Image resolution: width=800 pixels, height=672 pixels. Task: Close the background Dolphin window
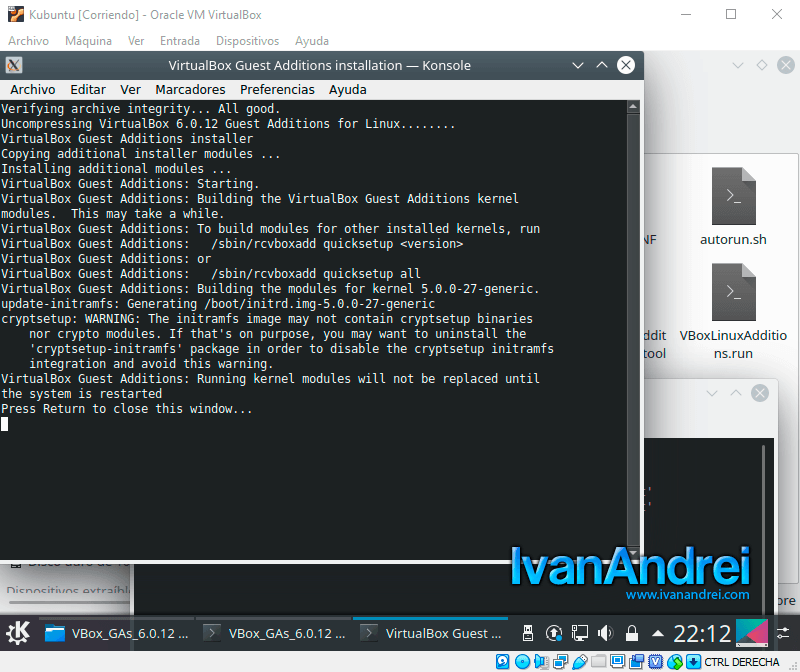[786, 65]
